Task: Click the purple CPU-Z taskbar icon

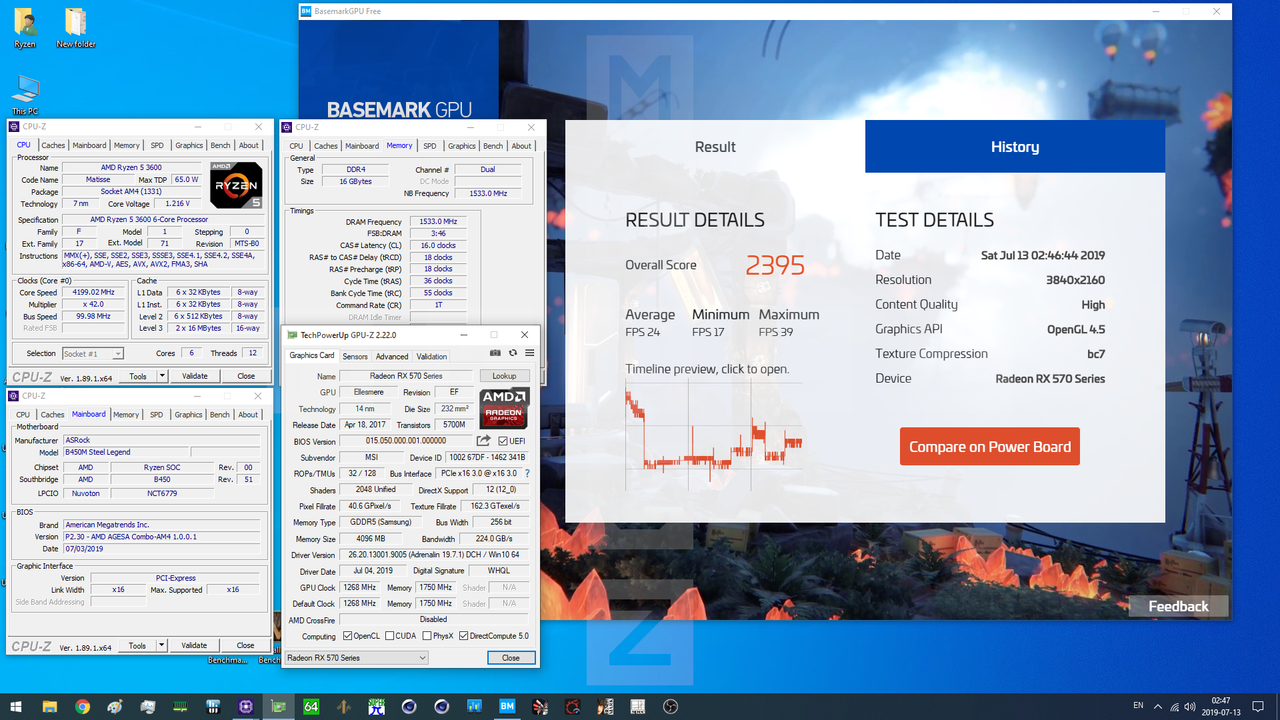Action: (x=246, y=707)
